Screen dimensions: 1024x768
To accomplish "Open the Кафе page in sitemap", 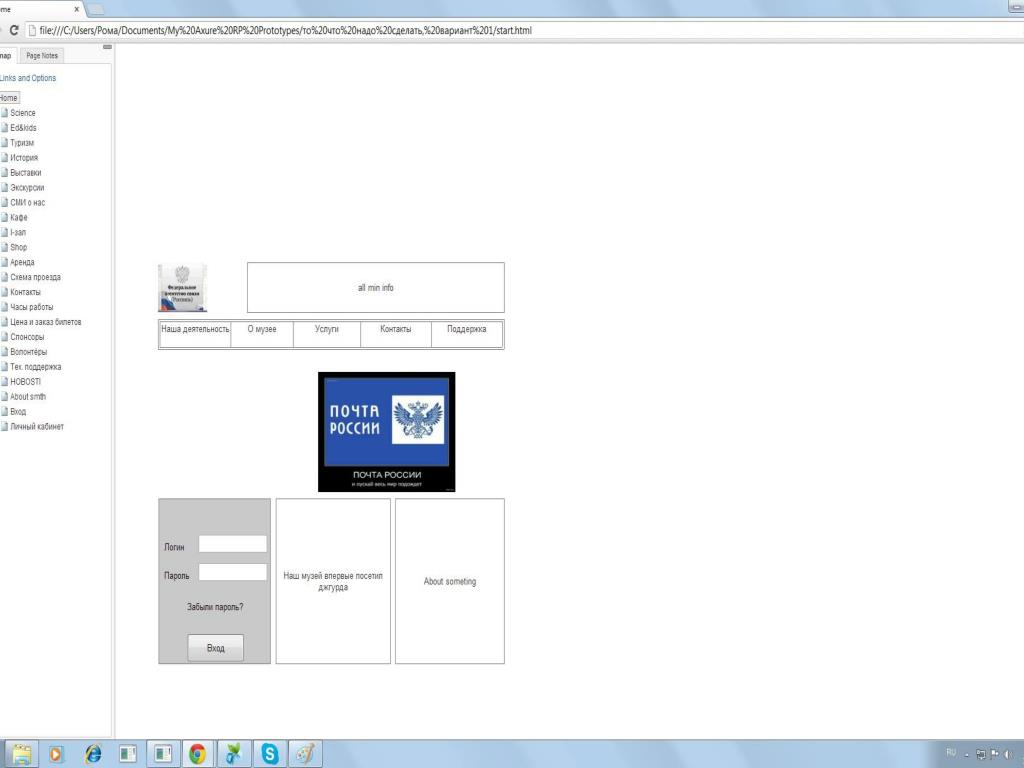I will (x=19, y=217).
